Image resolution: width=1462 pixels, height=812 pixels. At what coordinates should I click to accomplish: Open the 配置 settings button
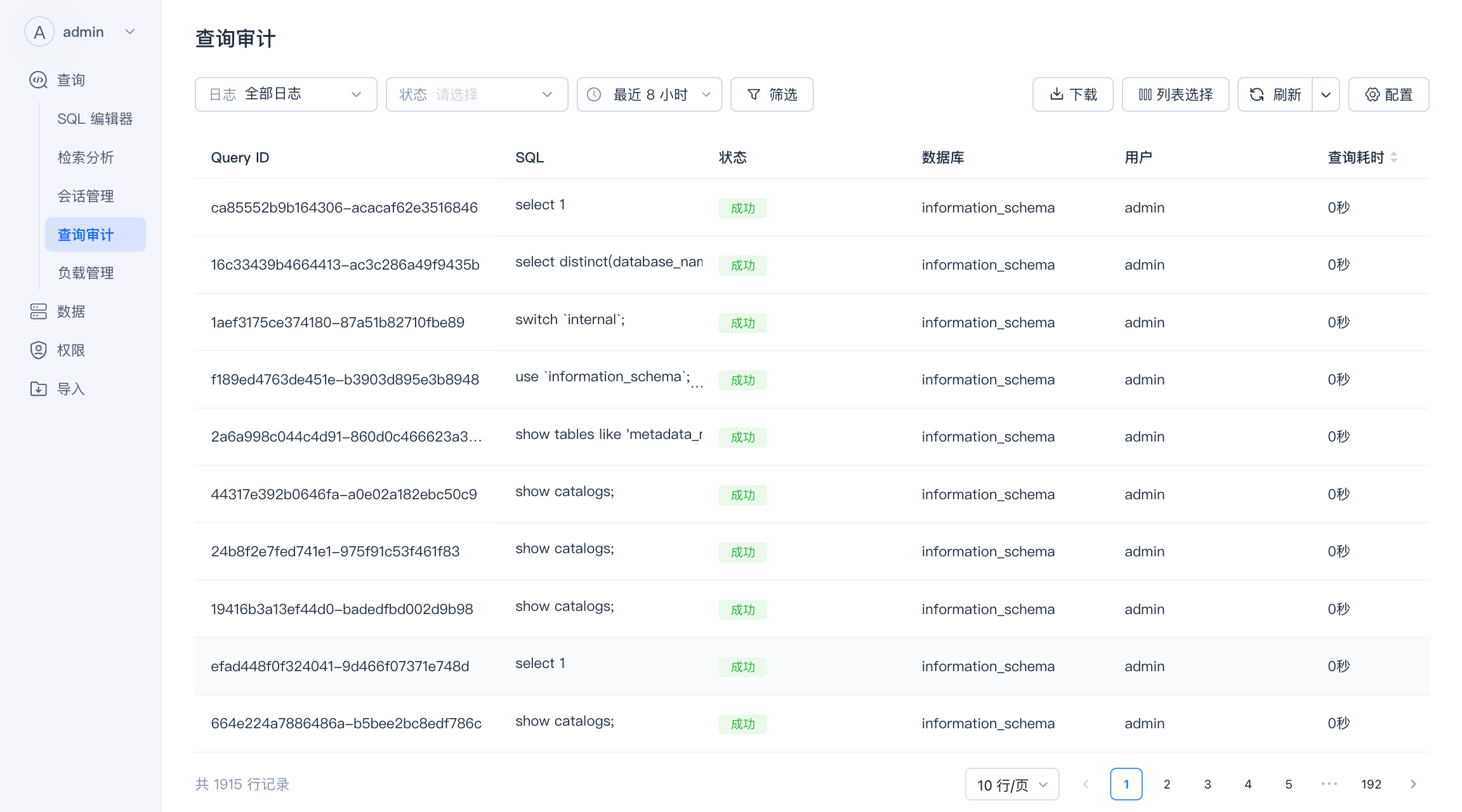1388,95
